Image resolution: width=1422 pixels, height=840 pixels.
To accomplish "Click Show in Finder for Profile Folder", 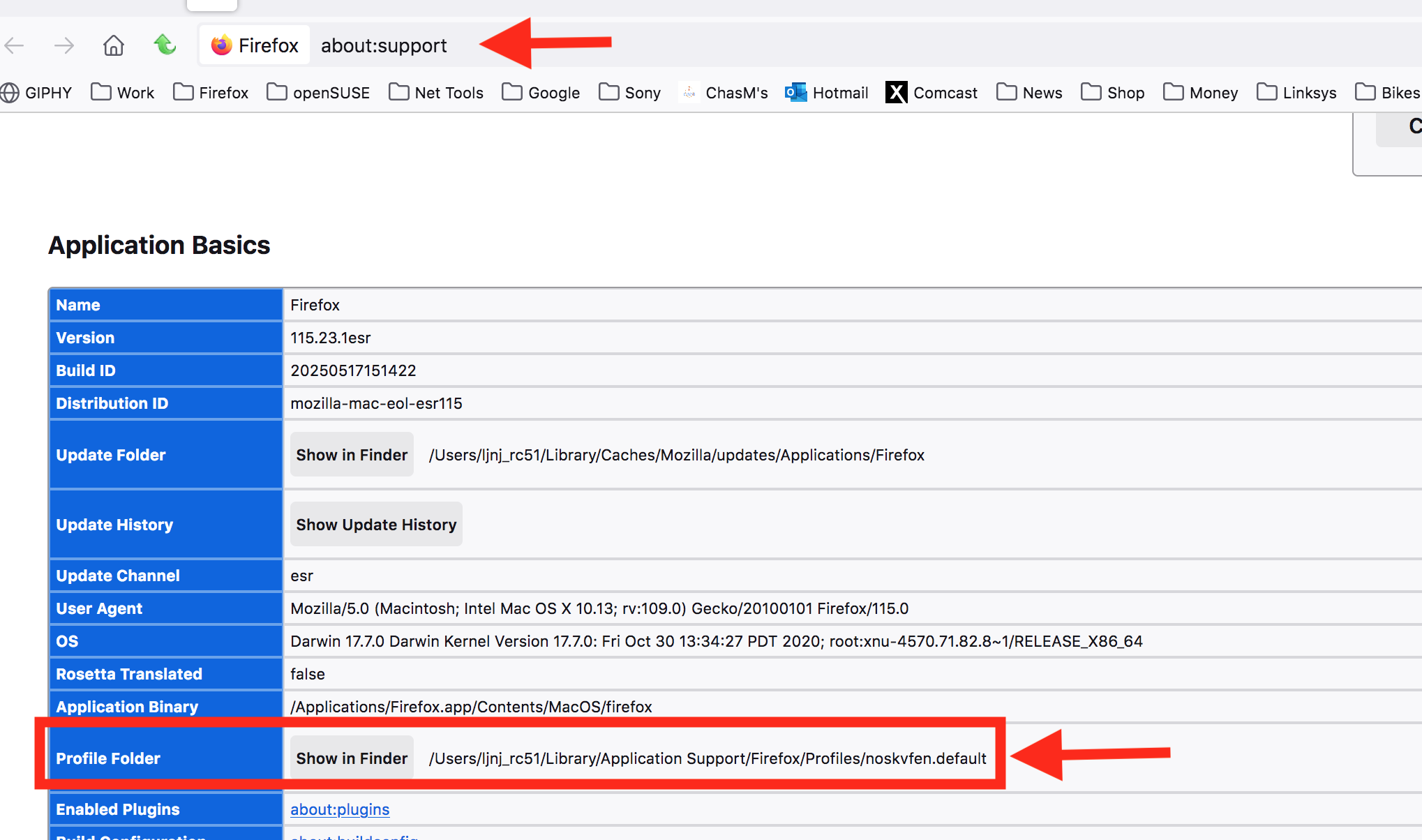I will coord(352,758).
